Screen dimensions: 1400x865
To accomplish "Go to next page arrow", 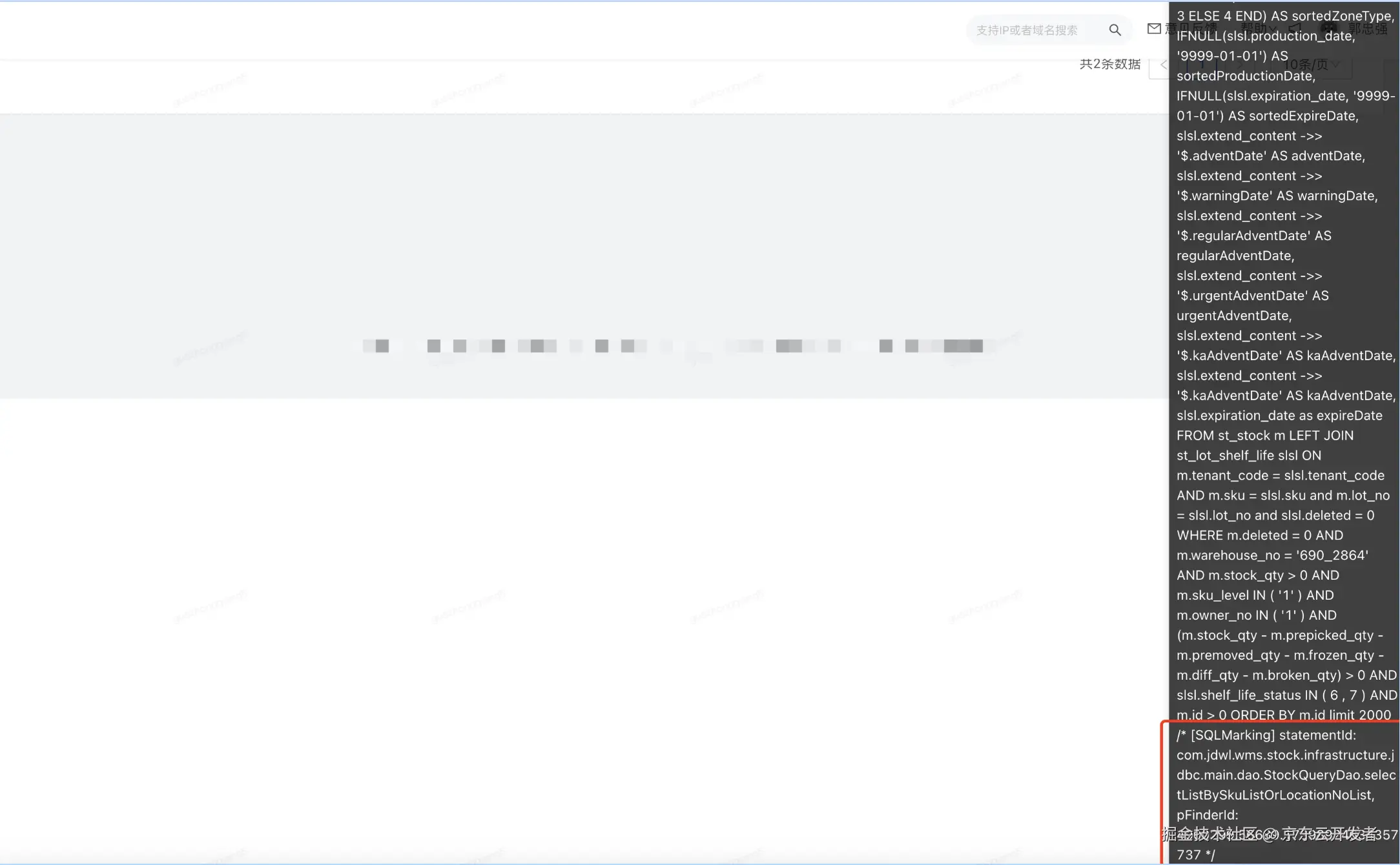I will tap(1240, 65).
